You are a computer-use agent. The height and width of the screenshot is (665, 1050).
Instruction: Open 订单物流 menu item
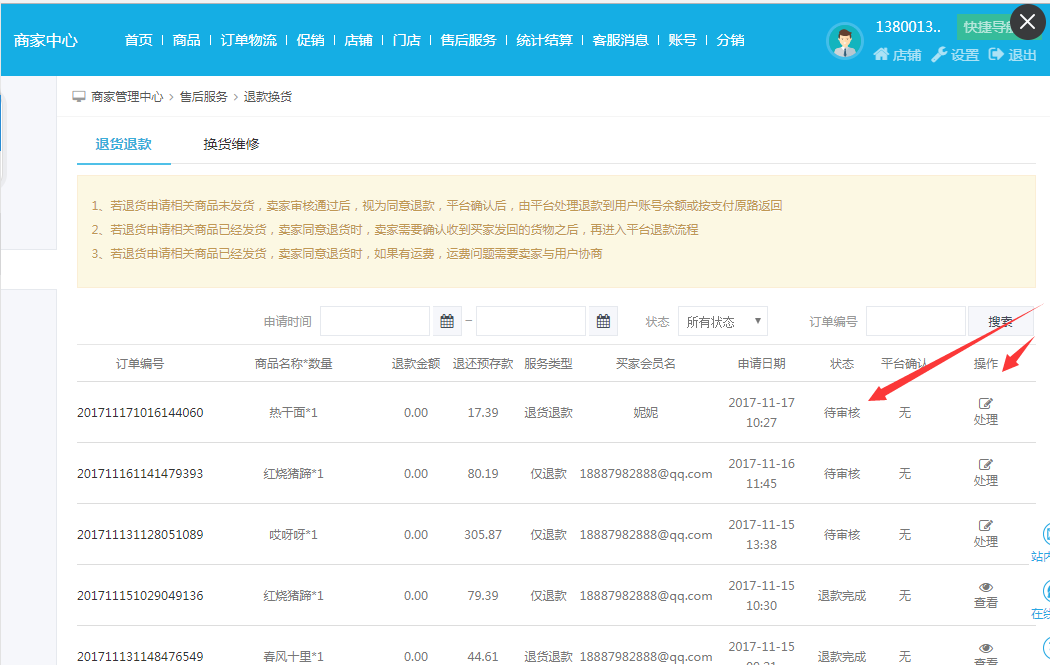pyautogui.click(x=249, y=40)
